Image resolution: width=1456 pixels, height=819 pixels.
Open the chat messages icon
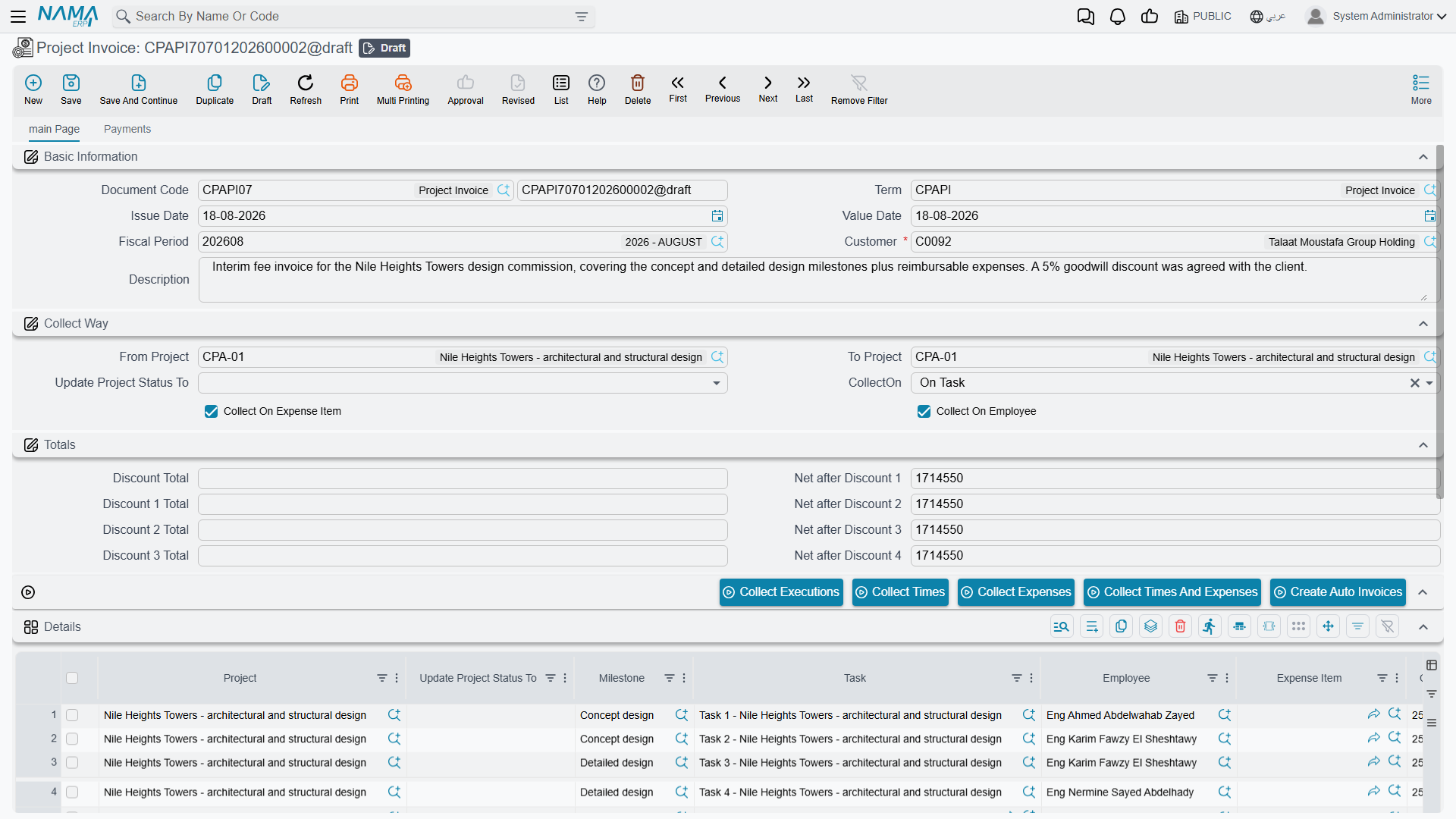pyautogui.click(x=1086, y=16)
